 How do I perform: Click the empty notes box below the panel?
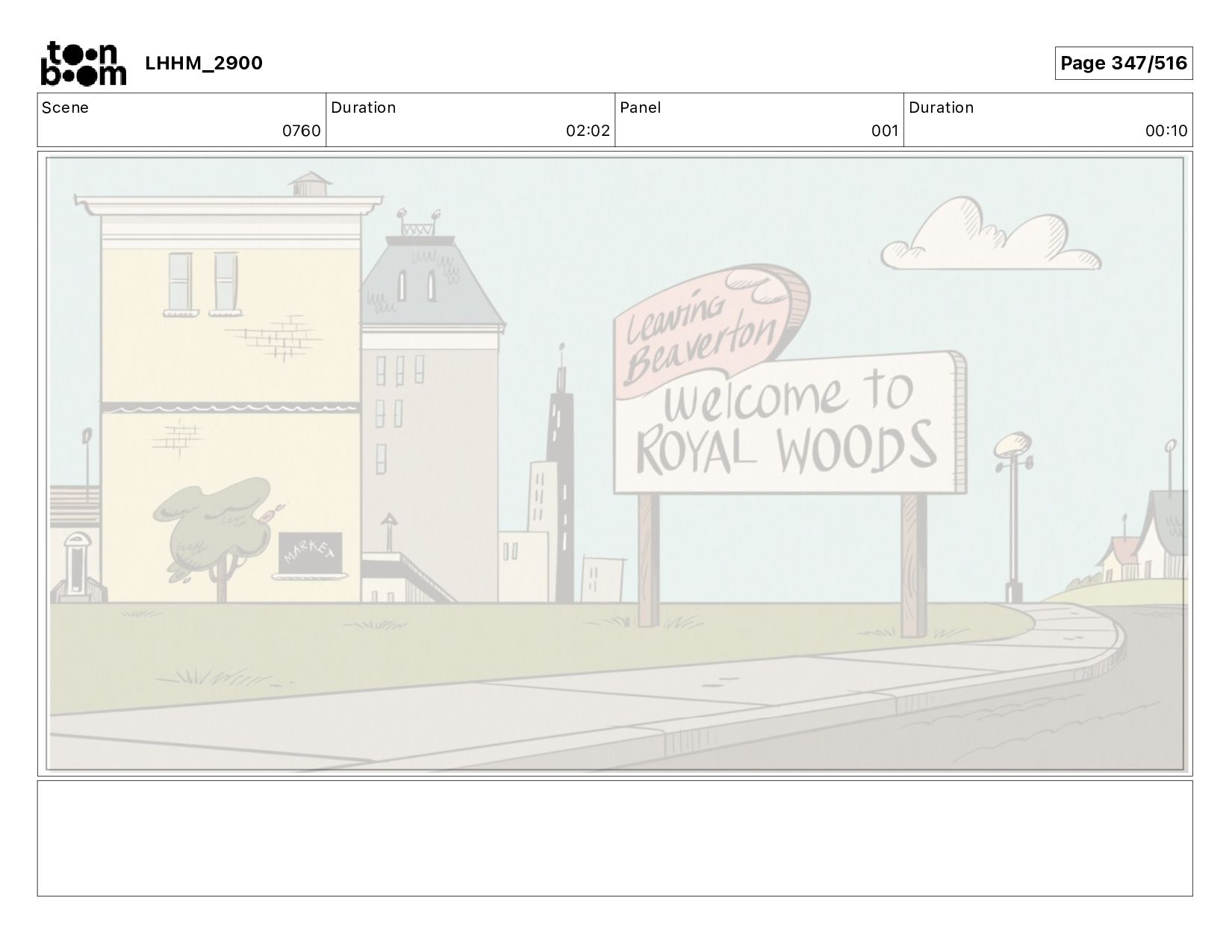click(615, 839)
